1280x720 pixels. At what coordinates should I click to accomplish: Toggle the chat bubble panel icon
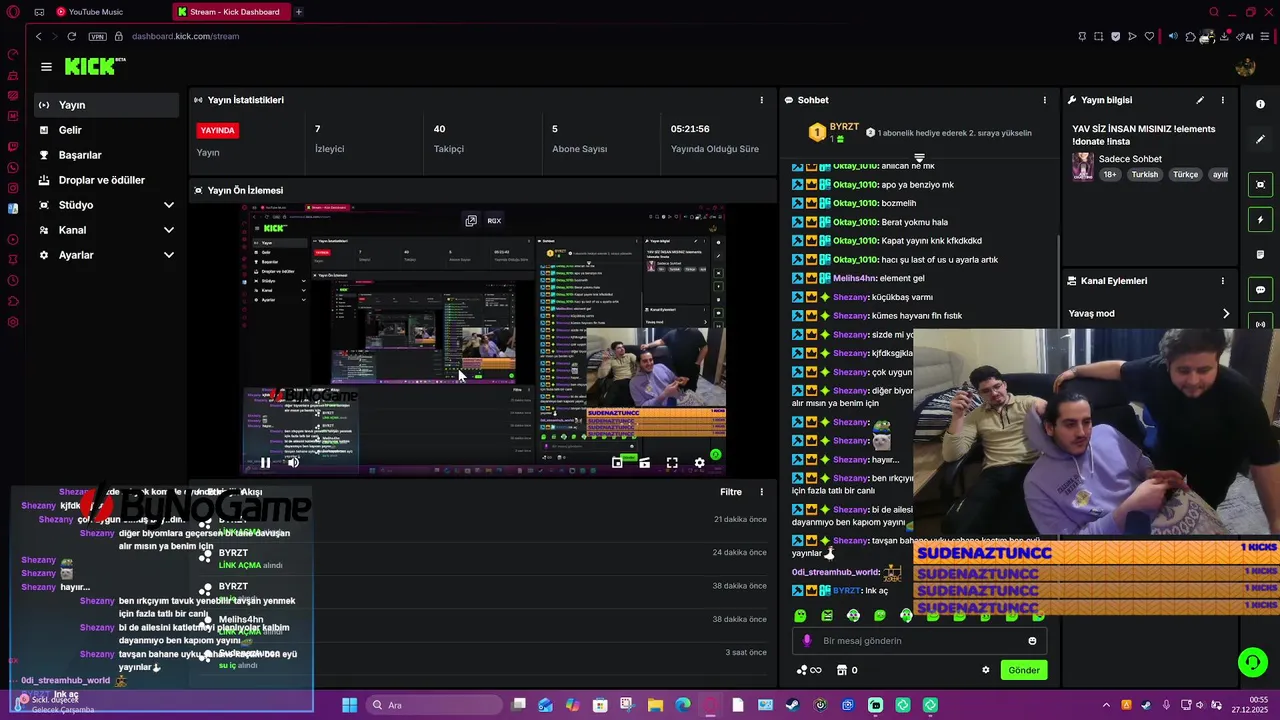(1260, 290)
